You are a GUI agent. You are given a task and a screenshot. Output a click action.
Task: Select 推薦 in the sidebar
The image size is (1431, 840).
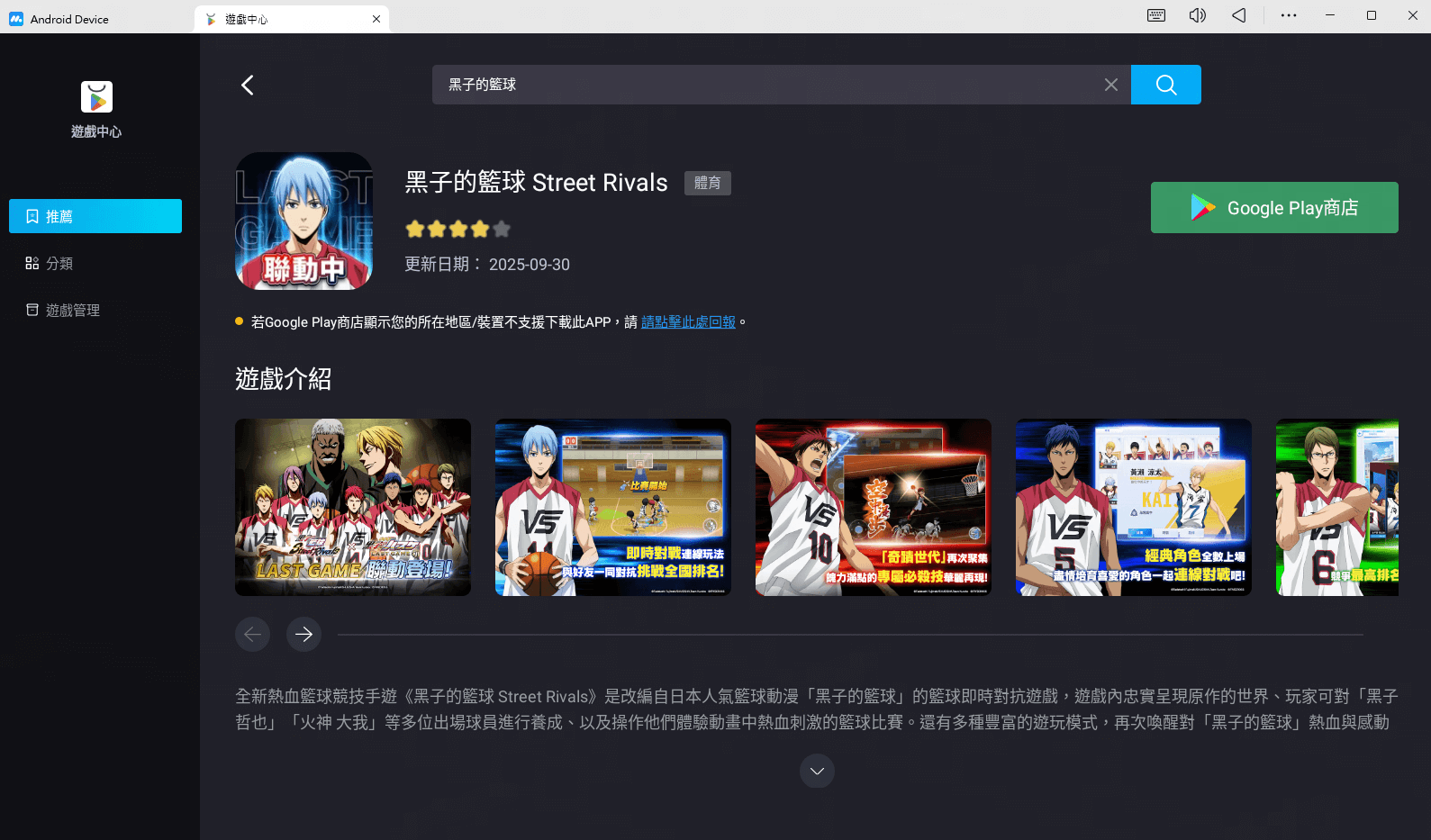[x=95, y=216]
